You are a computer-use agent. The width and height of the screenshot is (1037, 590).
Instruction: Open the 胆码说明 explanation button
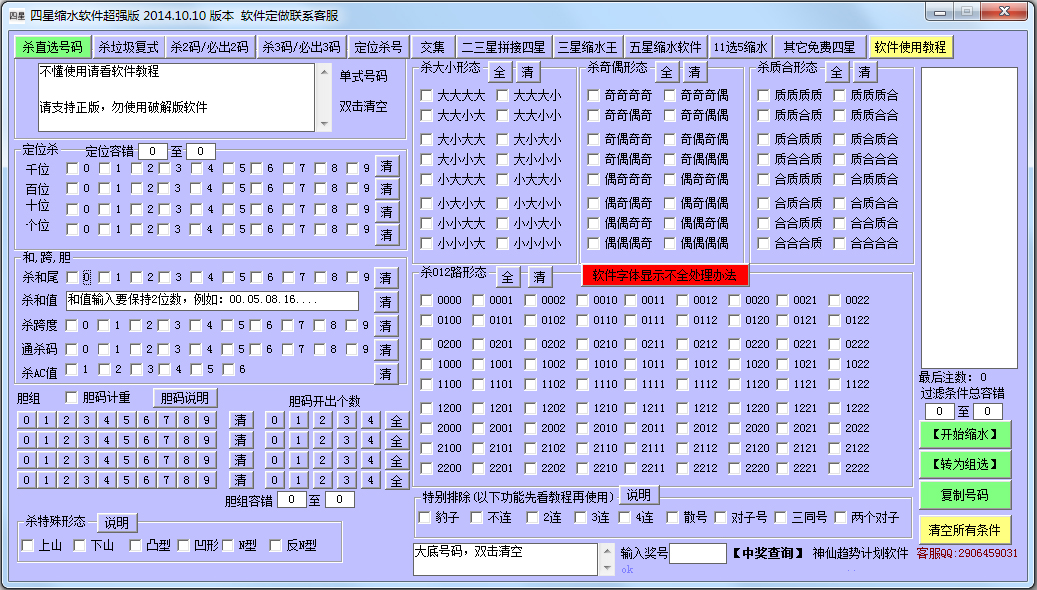coord(184,397)
